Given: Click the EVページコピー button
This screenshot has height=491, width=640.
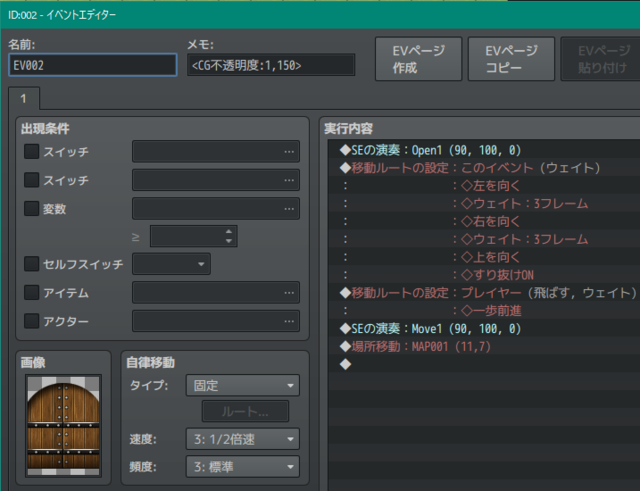Looking at the screenshot, I should click(x=511, y=59).
